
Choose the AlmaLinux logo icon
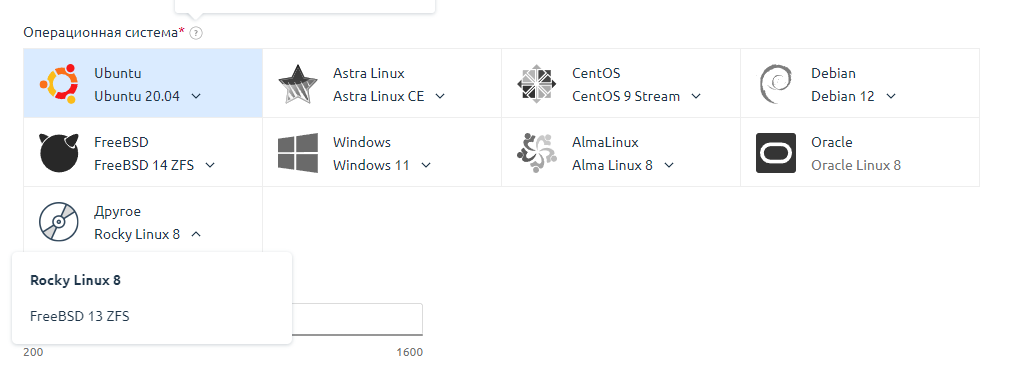pos(537,153)
